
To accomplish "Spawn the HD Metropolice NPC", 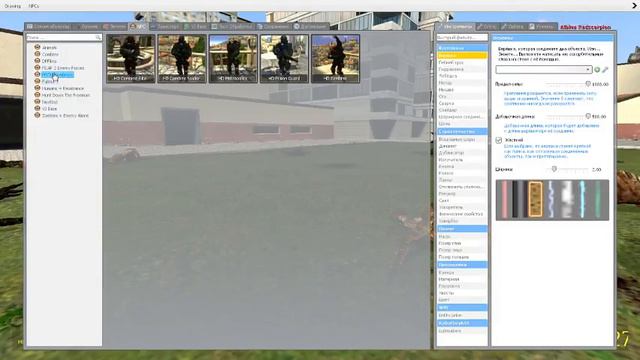I will 233,58.
